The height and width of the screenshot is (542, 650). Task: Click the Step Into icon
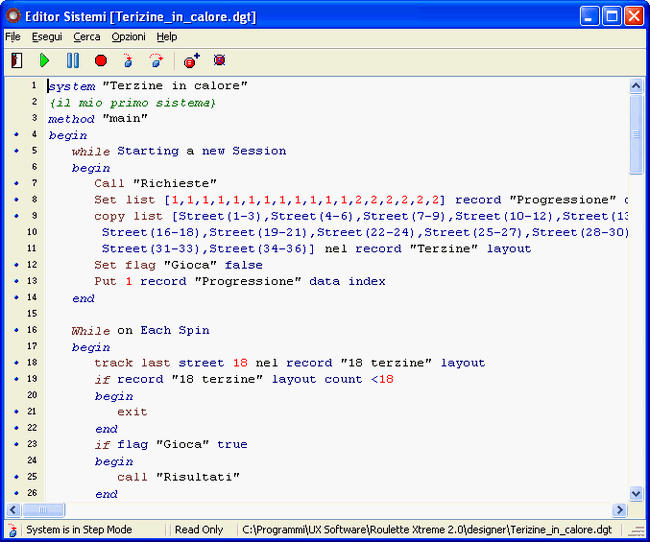click(x=128, y=61)
